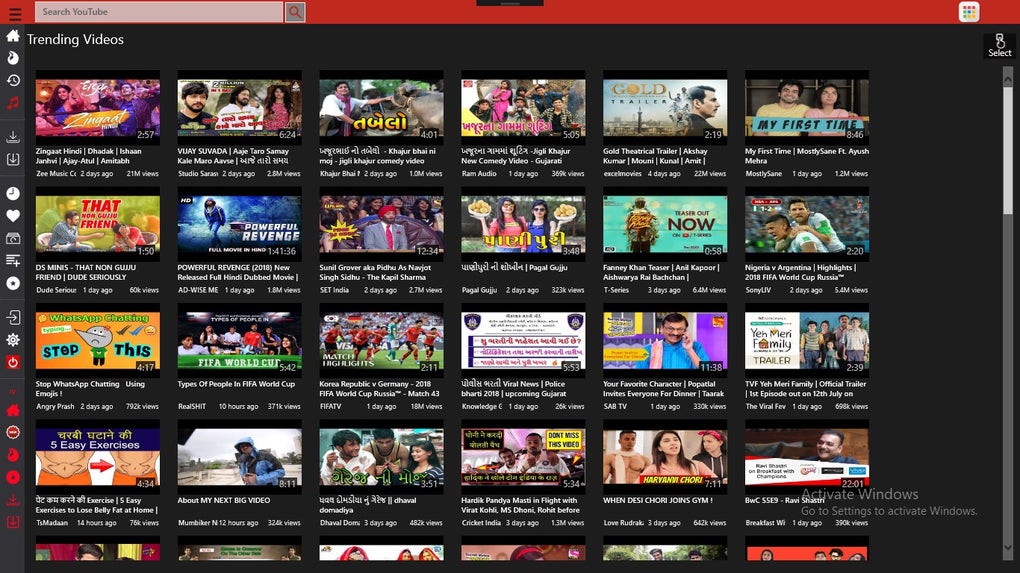The height and width of the screenshot is (573, 1020).
Task: Open favorites heart icon
Action: (x=13, y=216)
